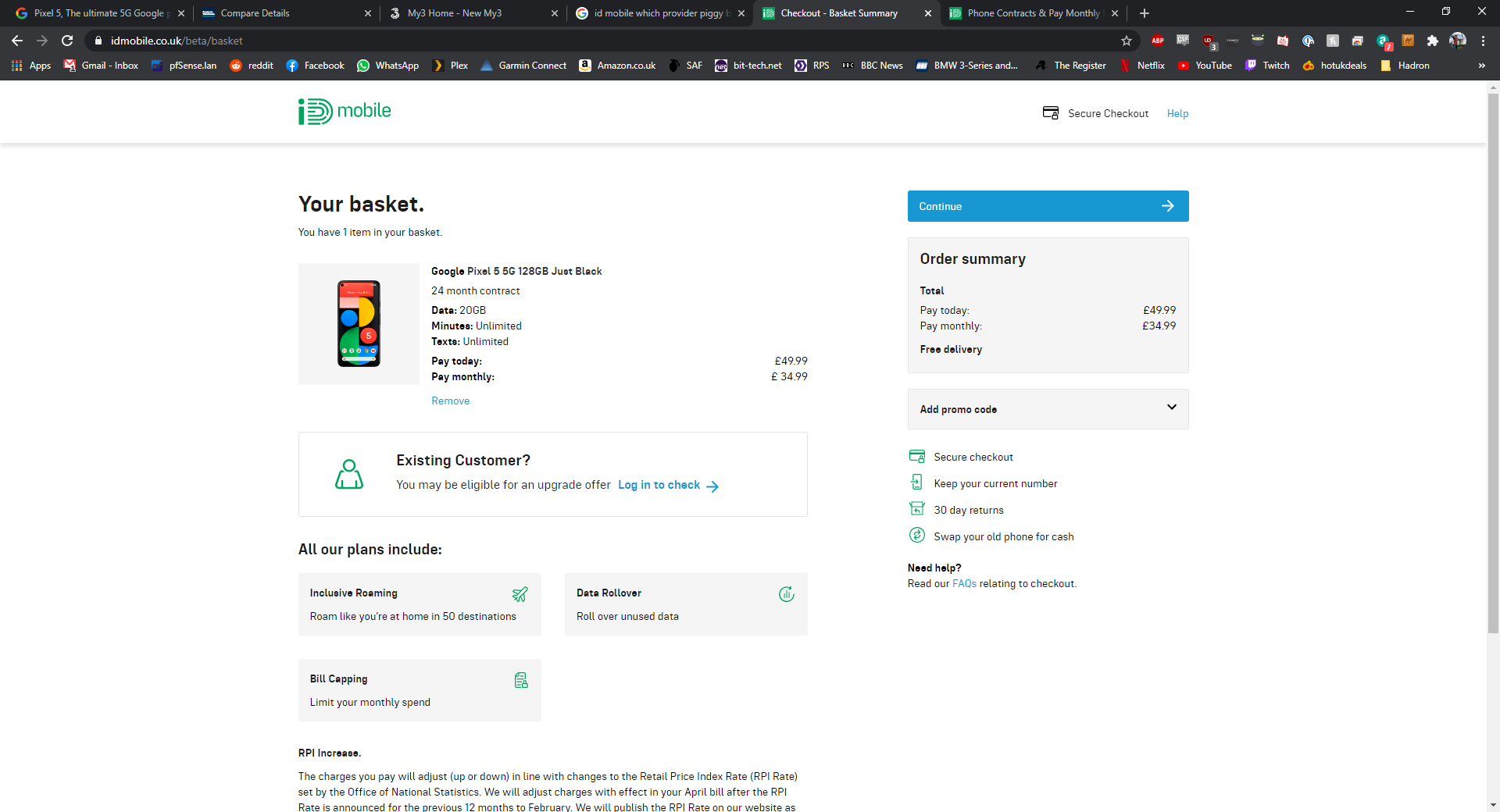Open the Twitch bookmark
Image resolution: width=1500 pixels, height=812 pixels.
tap(1267, 66)
